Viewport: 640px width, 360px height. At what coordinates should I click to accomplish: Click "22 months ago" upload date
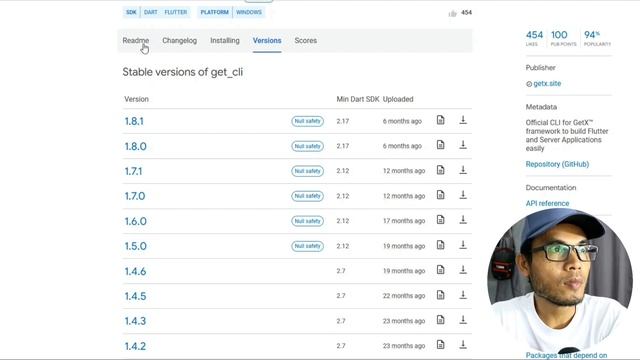(404, 296)
